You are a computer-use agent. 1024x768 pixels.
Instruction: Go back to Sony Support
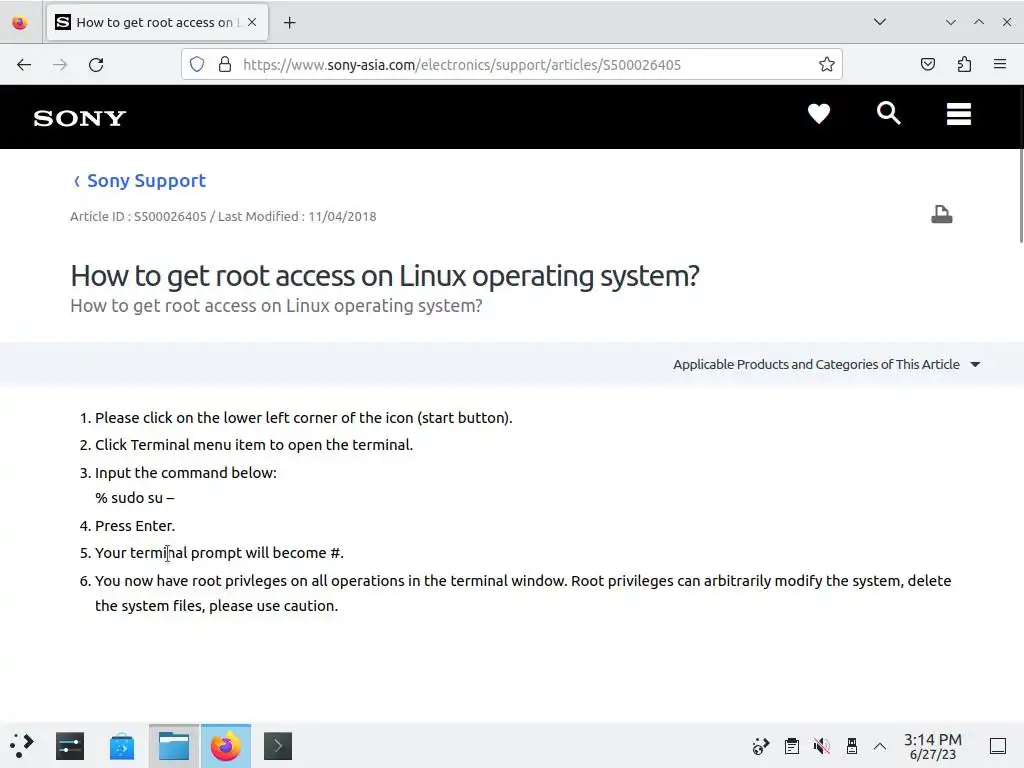tap(140, 181)
